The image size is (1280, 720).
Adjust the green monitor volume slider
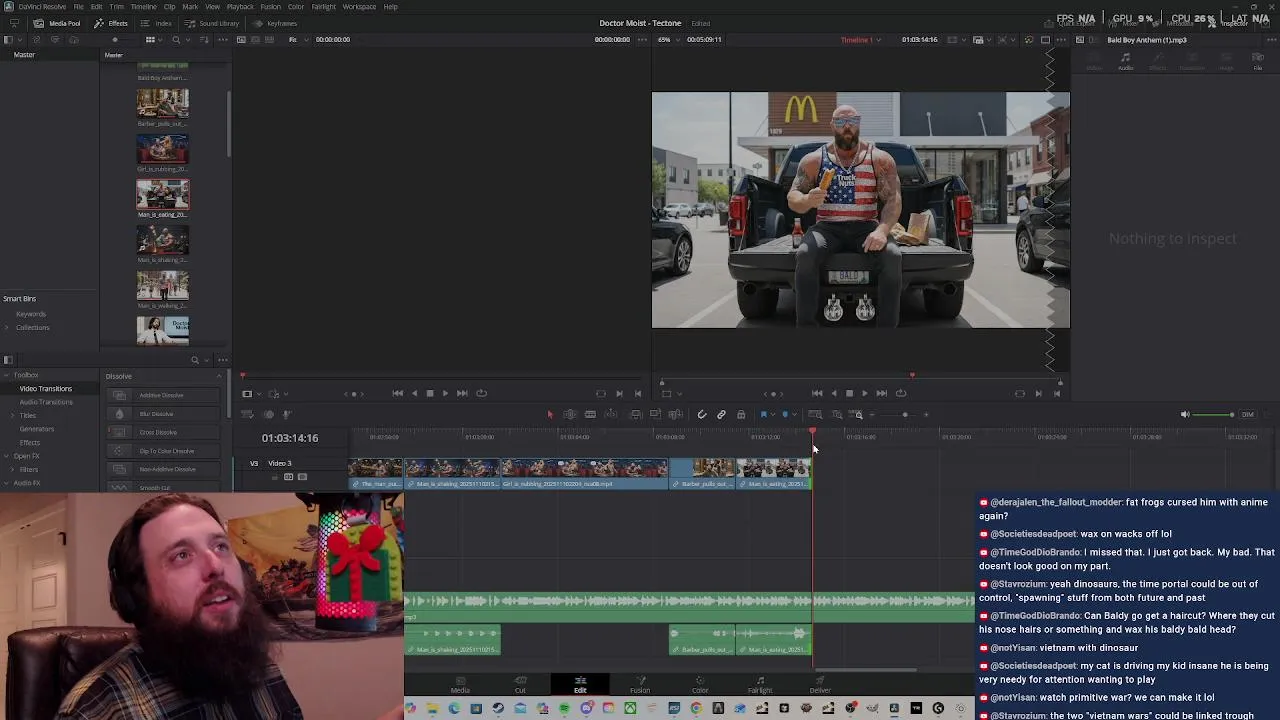point(1214,414)
